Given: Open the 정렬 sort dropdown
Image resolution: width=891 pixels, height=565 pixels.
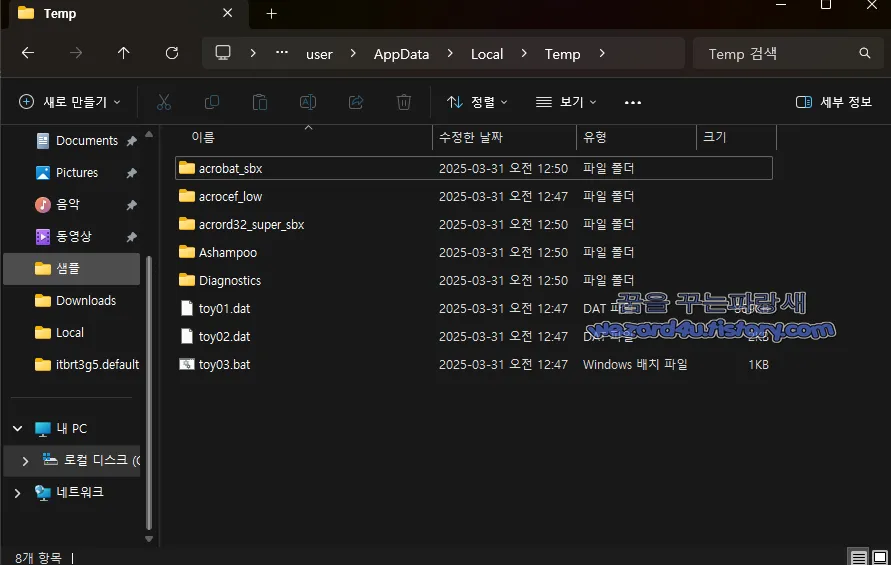Looking at the screenshot, I should click(477, 102).
